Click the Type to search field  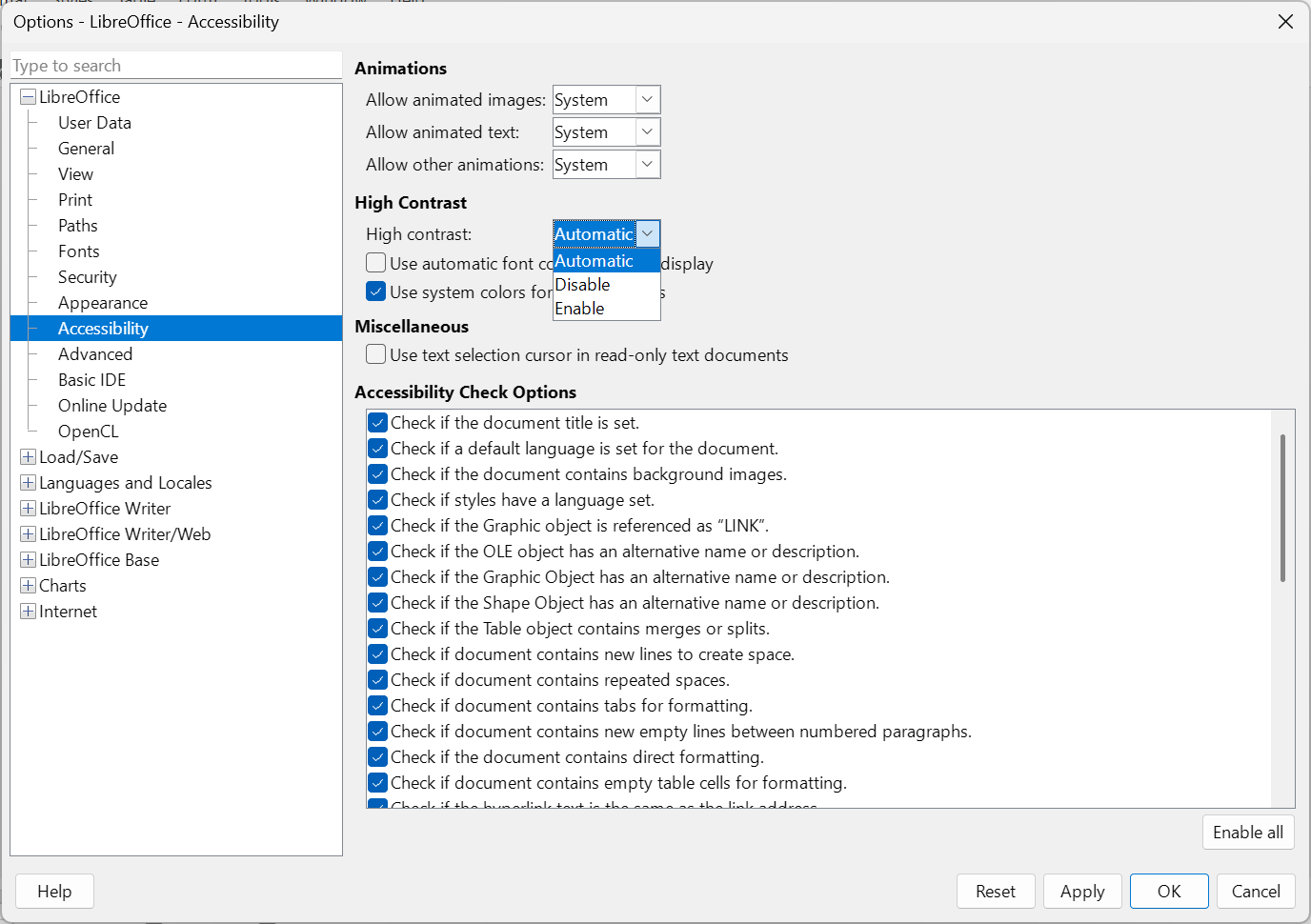click(176, 66)
